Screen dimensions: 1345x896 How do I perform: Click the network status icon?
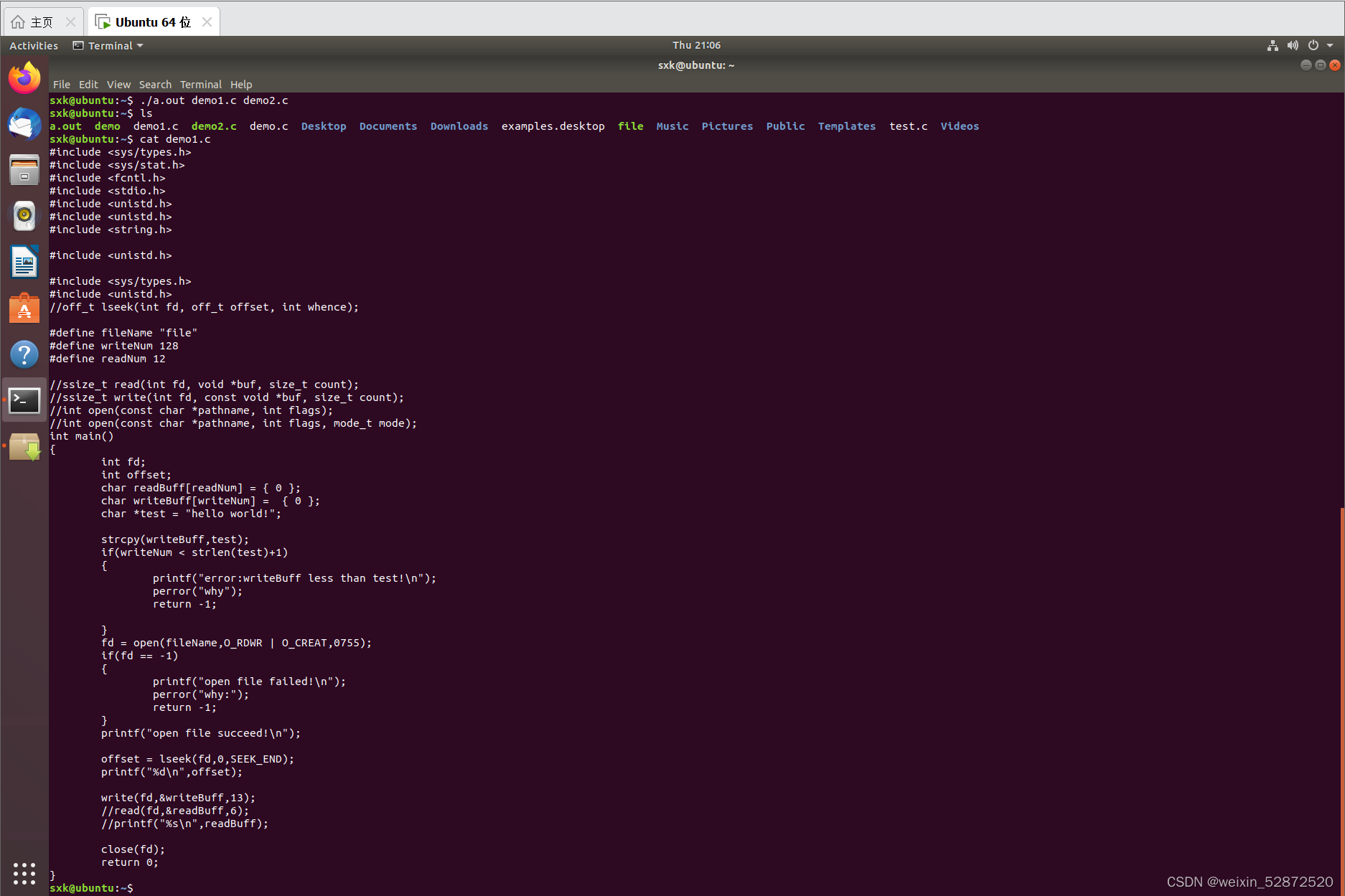point(1273,45)
